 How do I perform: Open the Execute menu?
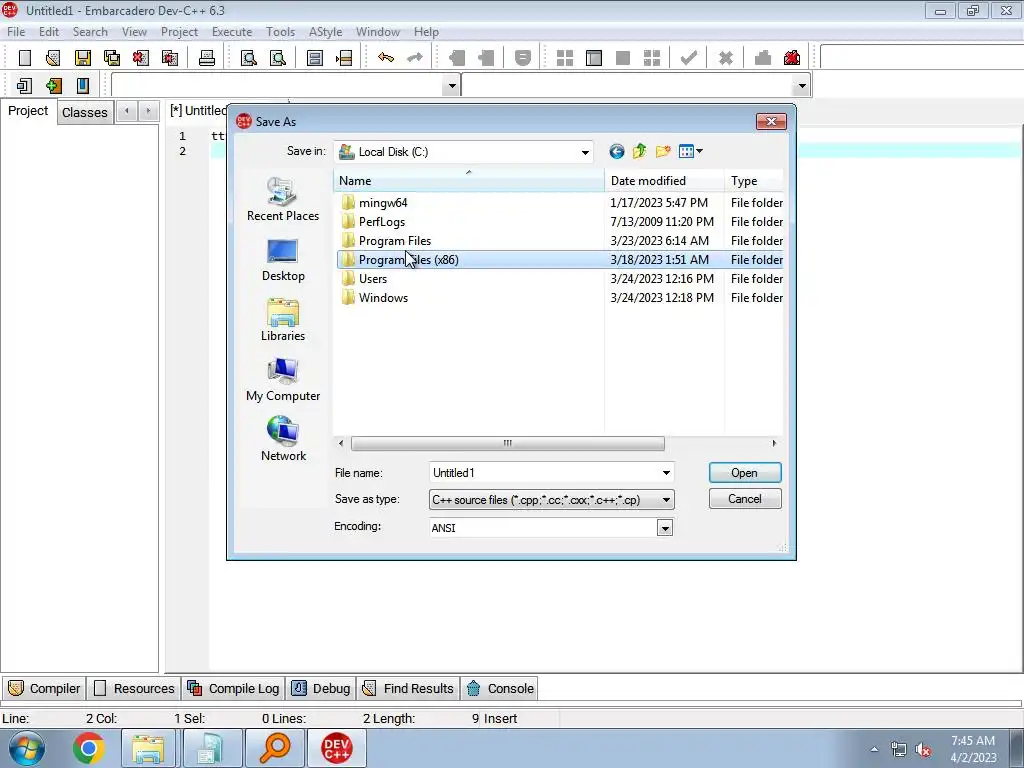pyautogui.click(x=232, y=32)
